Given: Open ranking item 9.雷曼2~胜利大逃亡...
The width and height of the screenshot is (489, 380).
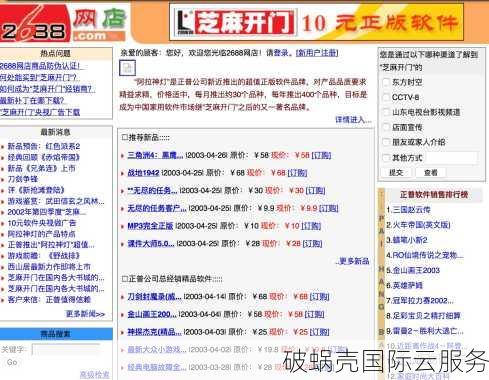Looking at the screenshot, I should pos(425,331).
